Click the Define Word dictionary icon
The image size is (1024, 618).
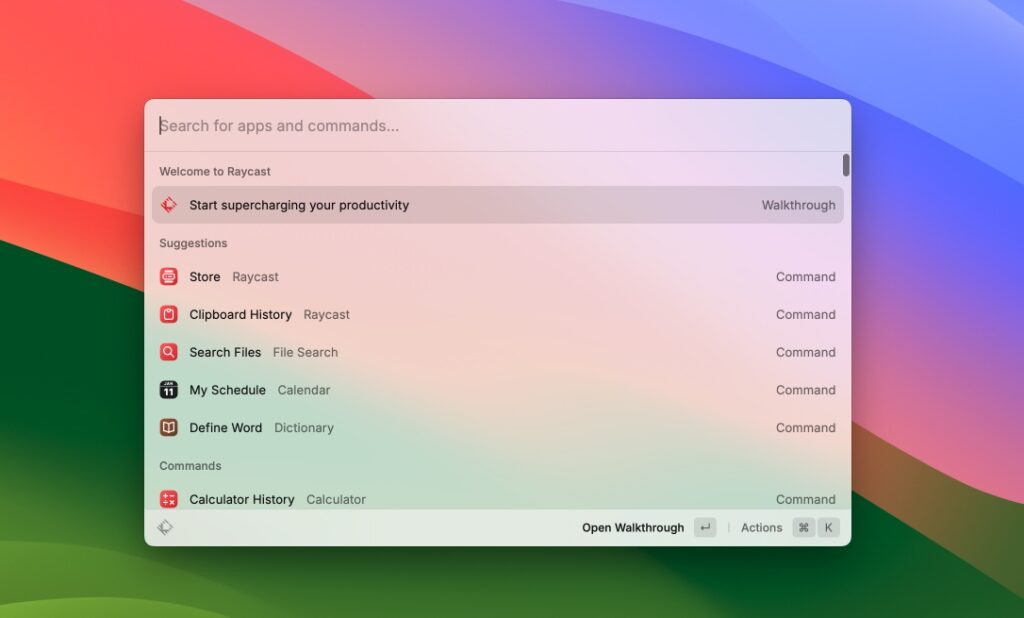pos(168,427)
